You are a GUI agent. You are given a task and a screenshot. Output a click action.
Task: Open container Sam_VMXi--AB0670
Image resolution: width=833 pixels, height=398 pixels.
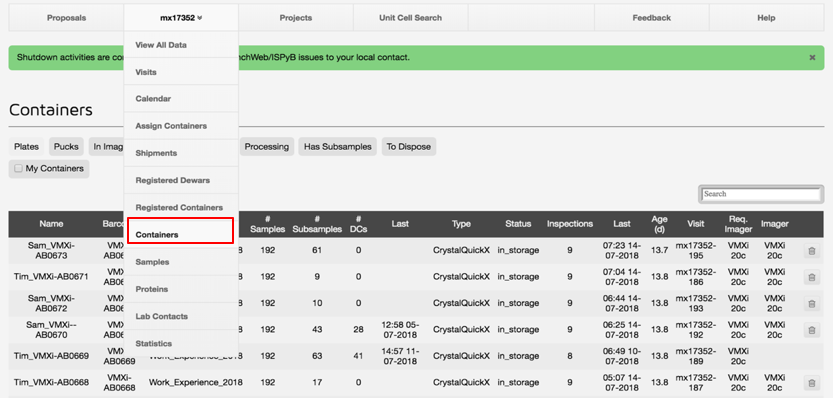pos(52,330)
